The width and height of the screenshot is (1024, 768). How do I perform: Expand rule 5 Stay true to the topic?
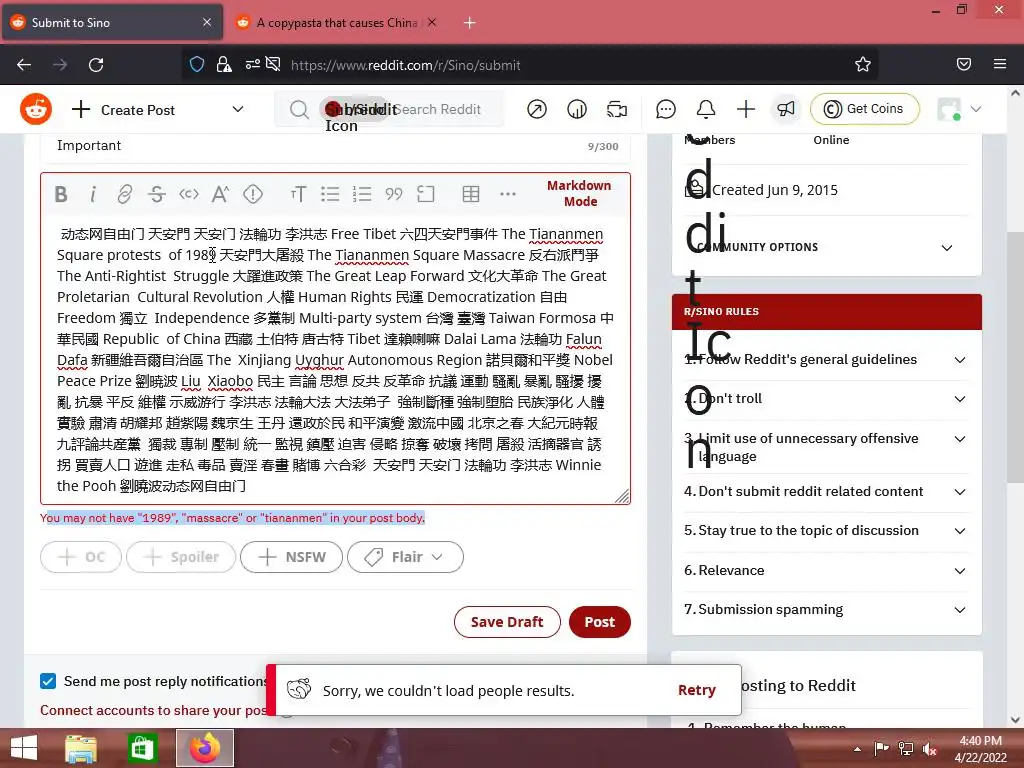point(826,531)
